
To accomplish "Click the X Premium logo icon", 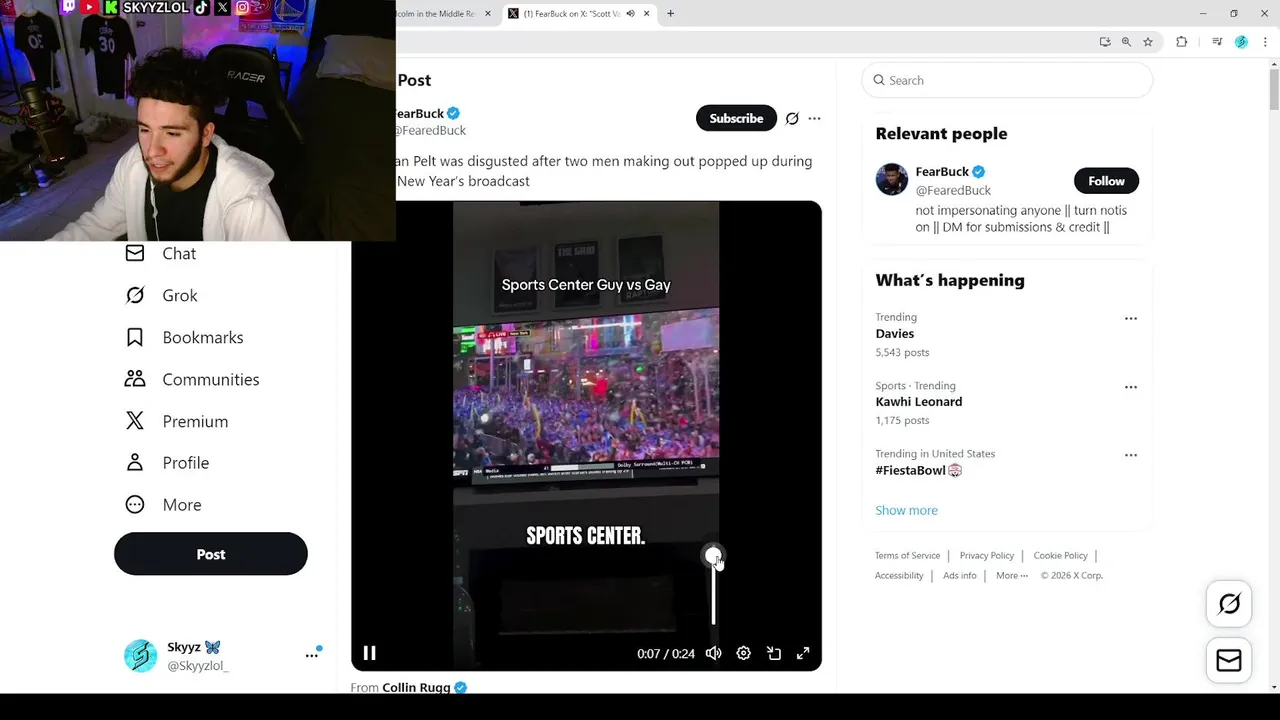I will (135, 422).
